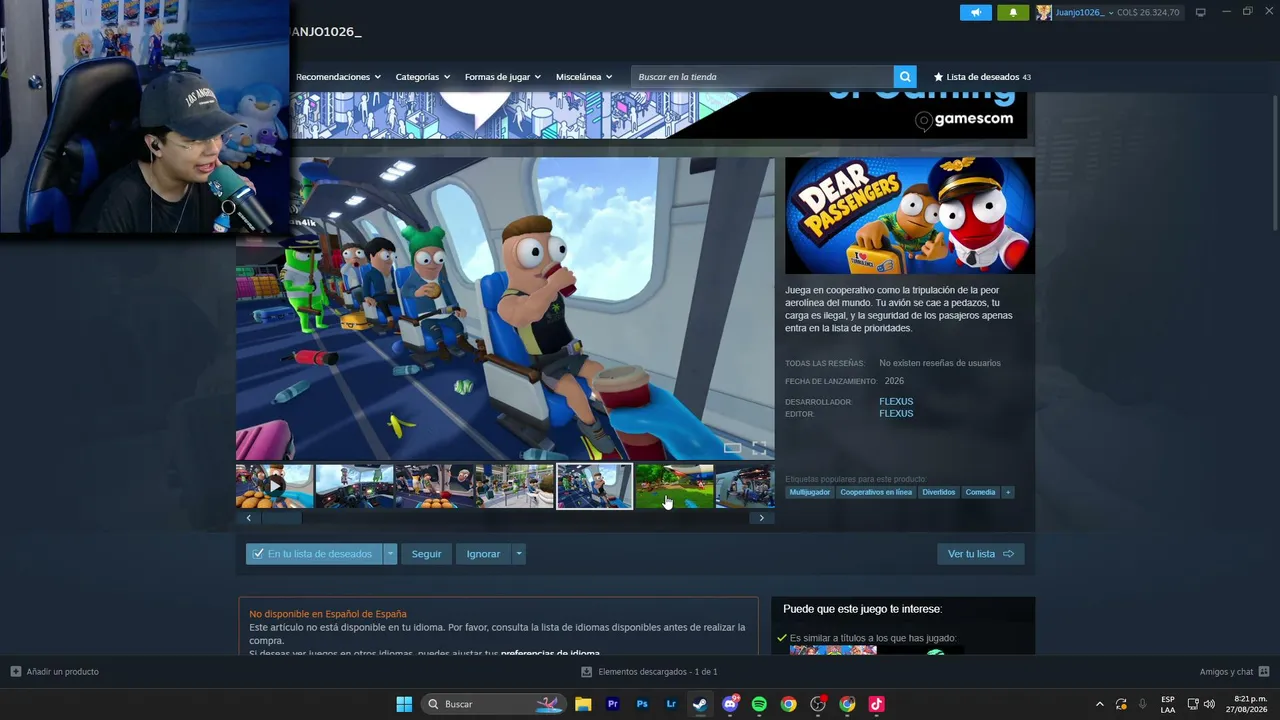Open Spotify from the taskbar
The width and height of the screenshot is (1280, 720).
pyautogui.click(x=759, y=704)
